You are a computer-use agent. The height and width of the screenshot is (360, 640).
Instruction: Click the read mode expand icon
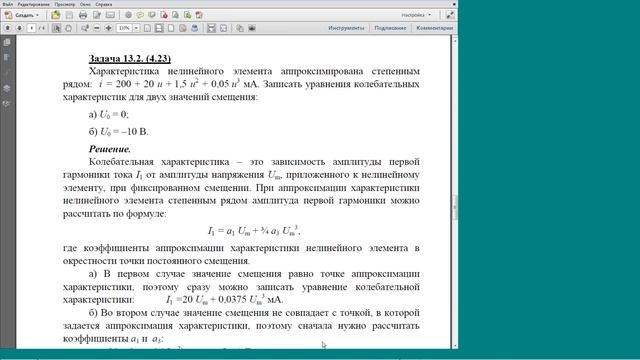(450, 15)
